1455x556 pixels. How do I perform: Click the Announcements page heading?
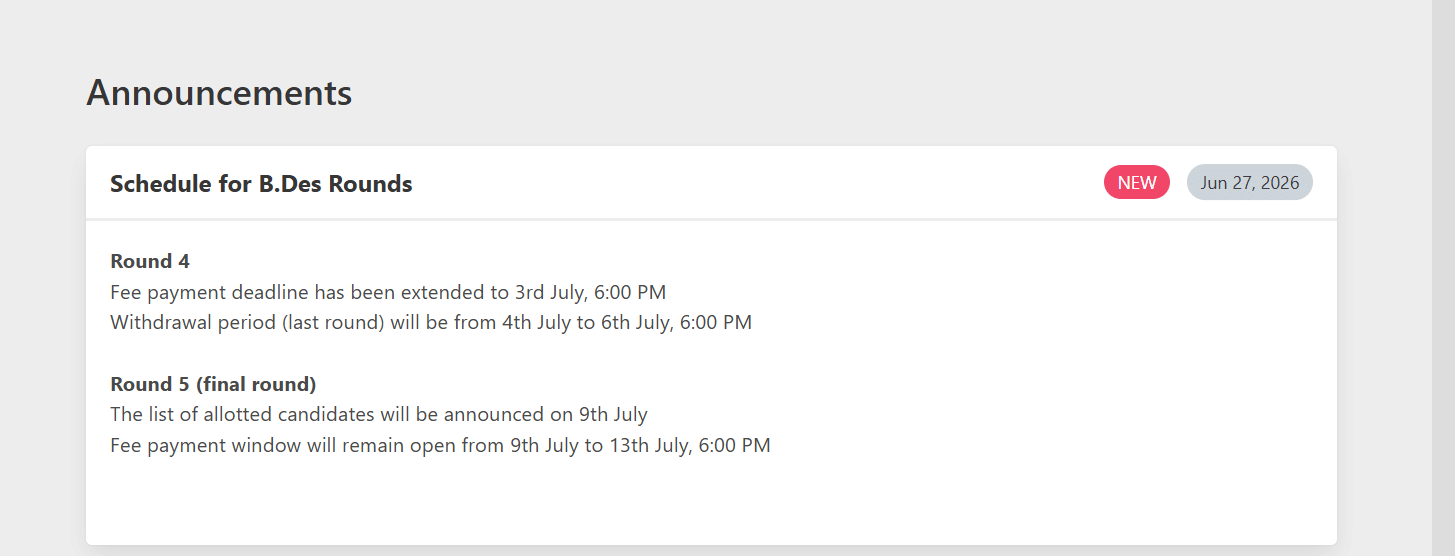click(219, 93)
